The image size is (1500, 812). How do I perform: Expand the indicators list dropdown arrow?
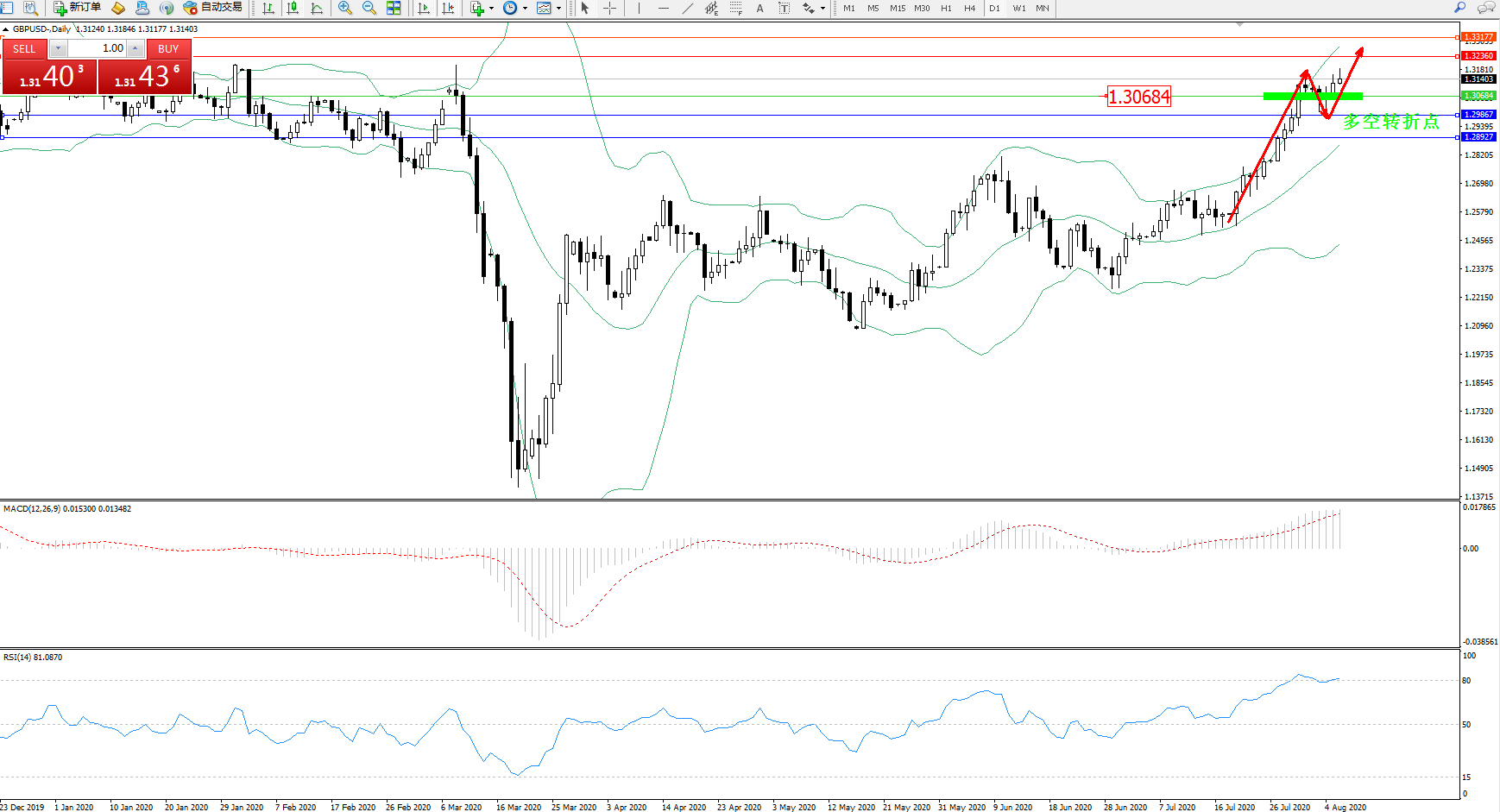coord(491,8)
